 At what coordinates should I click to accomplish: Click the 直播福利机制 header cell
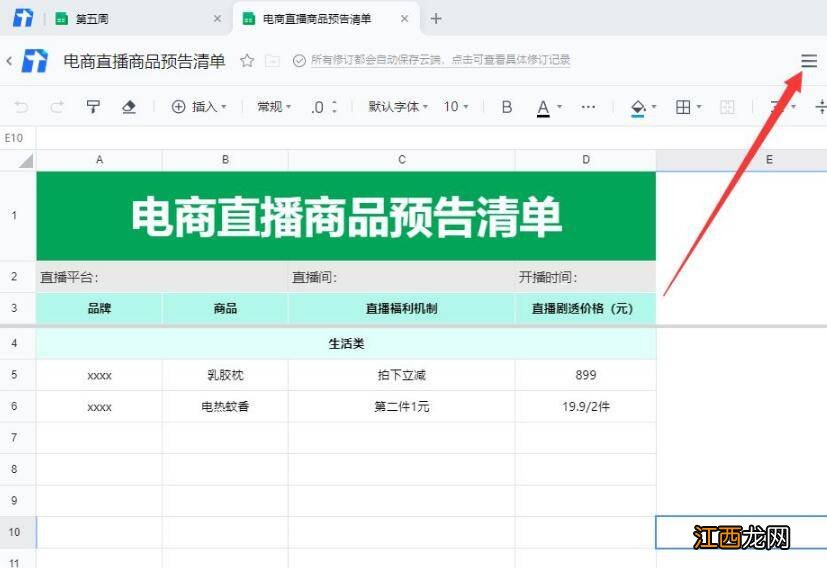click(402, 309)
